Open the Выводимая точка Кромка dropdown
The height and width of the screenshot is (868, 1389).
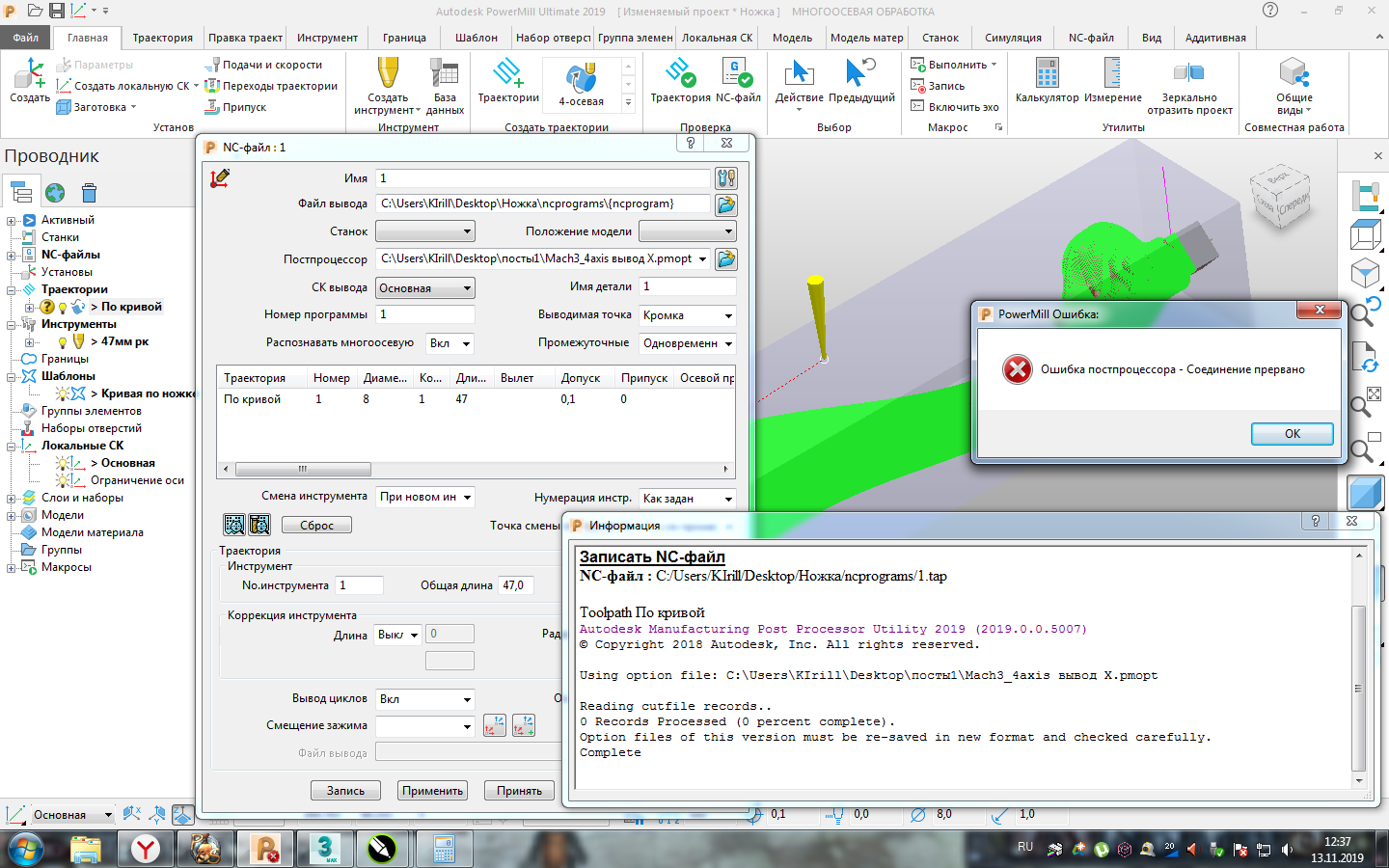click(688, 315)
